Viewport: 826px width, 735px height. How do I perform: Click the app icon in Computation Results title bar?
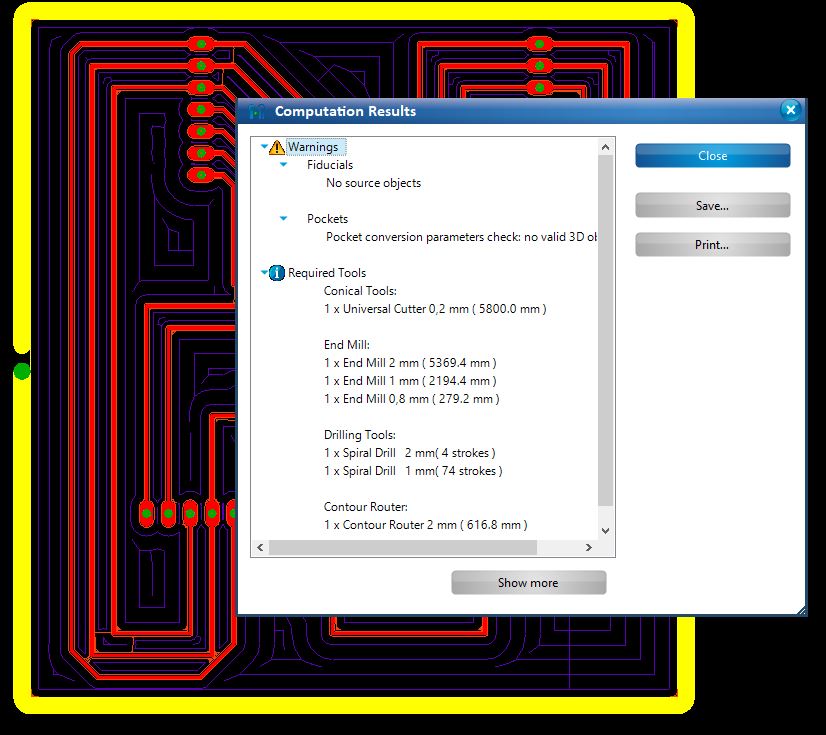tap(257, 111)
